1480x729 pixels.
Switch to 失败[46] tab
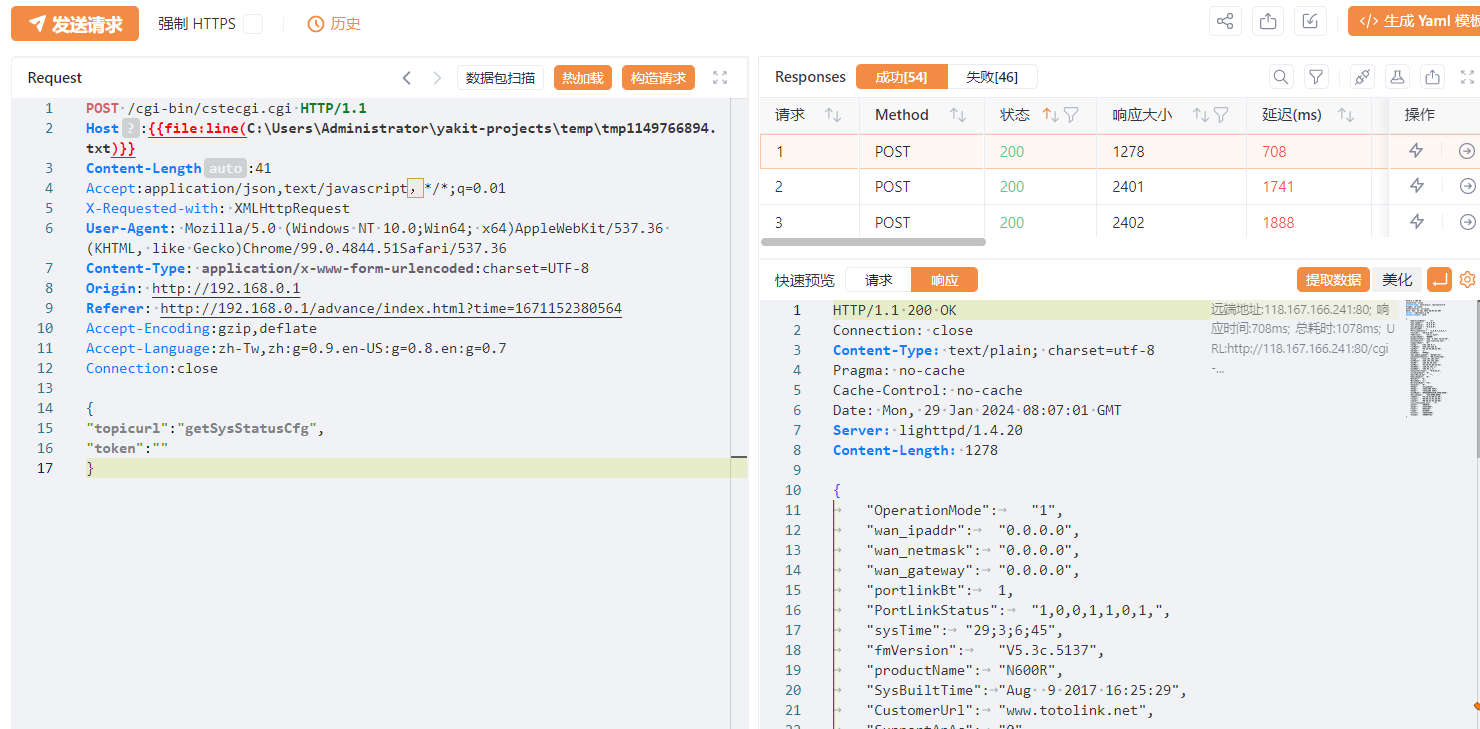click(992, 77)
